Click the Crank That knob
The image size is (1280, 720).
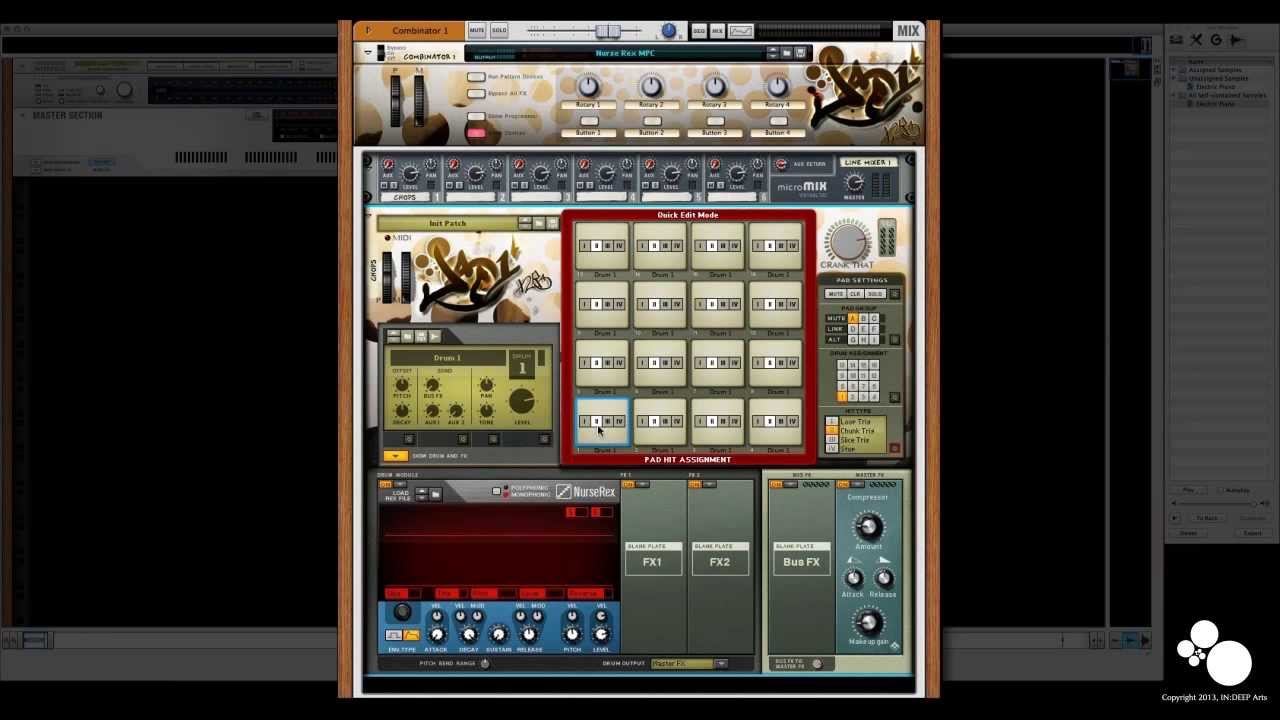pos(847,241)
